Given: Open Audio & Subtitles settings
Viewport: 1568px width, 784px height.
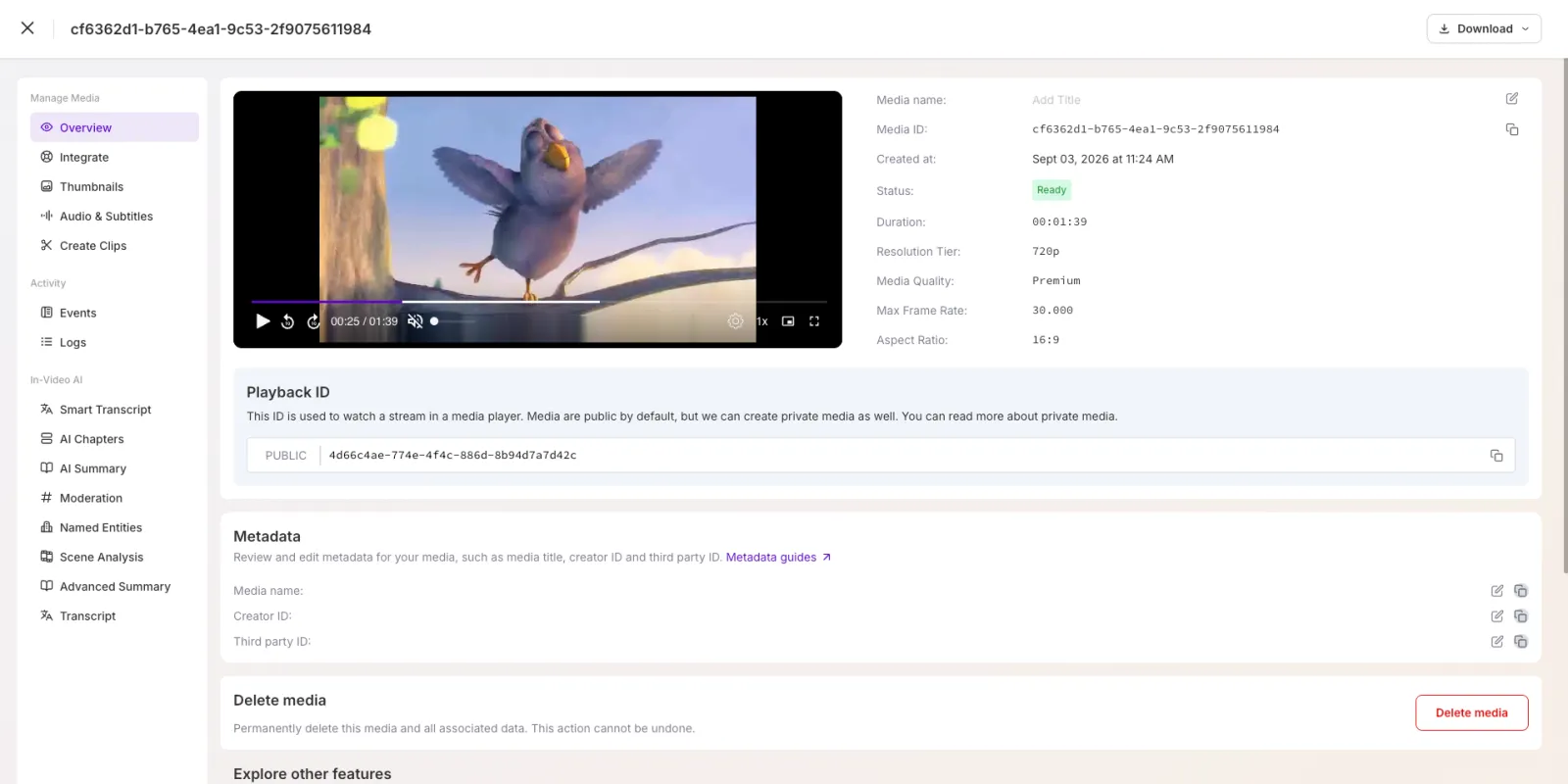Looking at the screenshot, I should [x=115, y=216].
